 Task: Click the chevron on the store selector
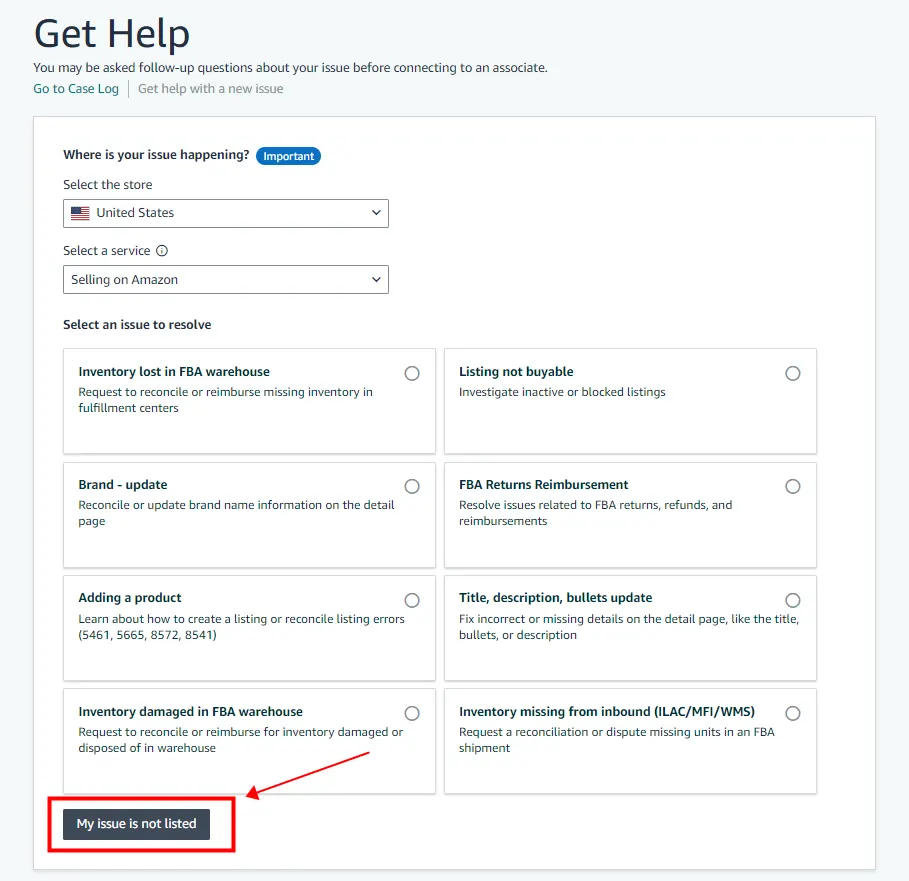coord(377,212)
